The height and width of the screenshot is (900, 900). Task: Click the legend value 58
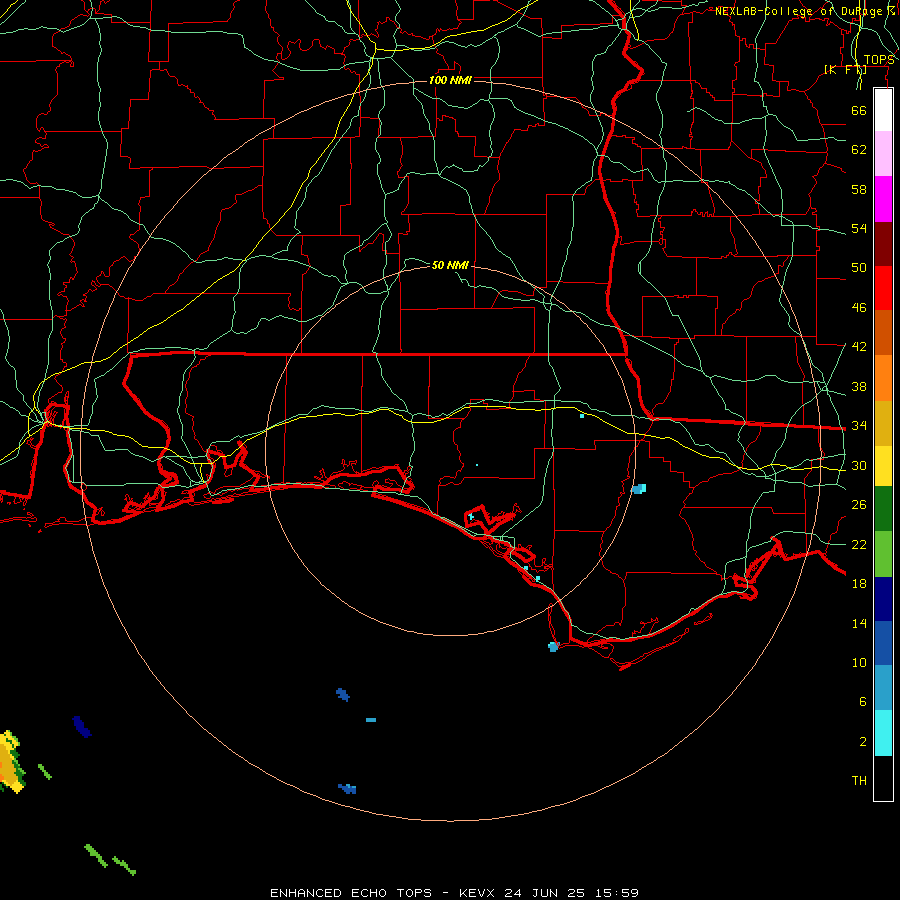point(859,189)
